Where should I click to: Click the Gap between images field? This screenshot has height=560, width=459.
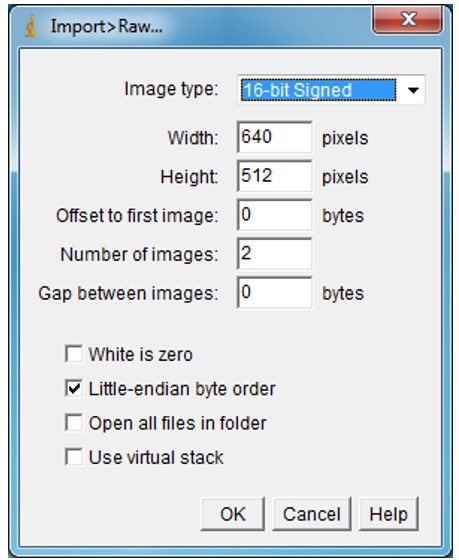click(x=274, y=293)
